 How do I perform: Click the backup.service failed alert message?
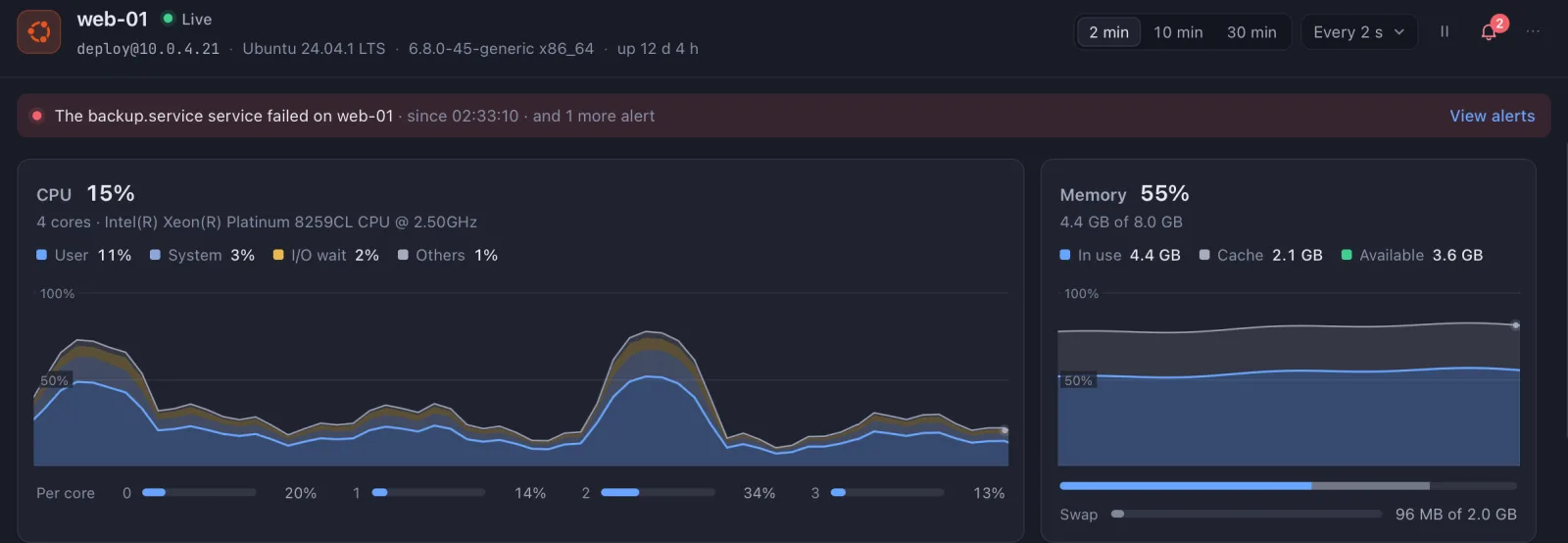point(223,116)
